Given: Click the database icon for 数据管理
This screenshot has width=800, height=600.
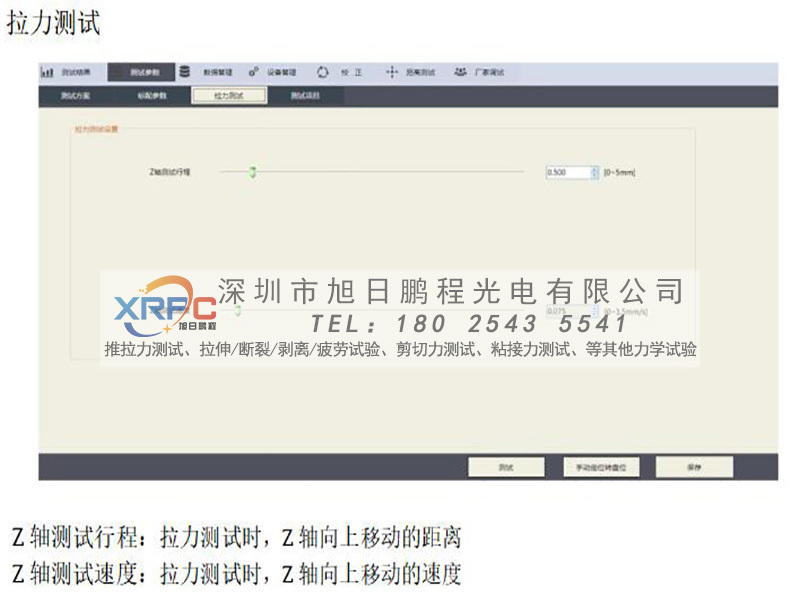Looking at the screenshot, I should [x=185, y=72].
